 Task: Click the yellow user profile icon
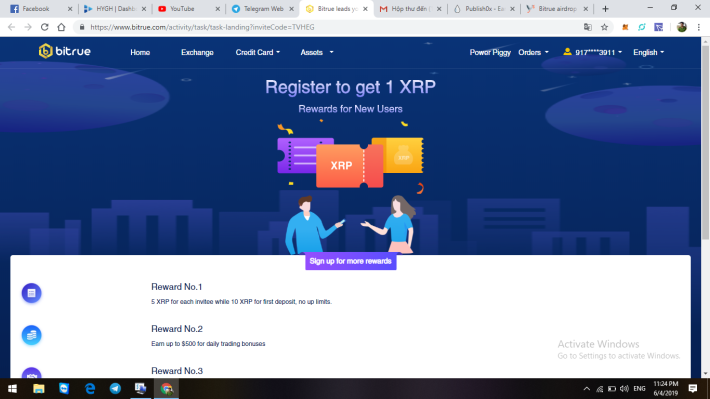(x=567, y=52)
